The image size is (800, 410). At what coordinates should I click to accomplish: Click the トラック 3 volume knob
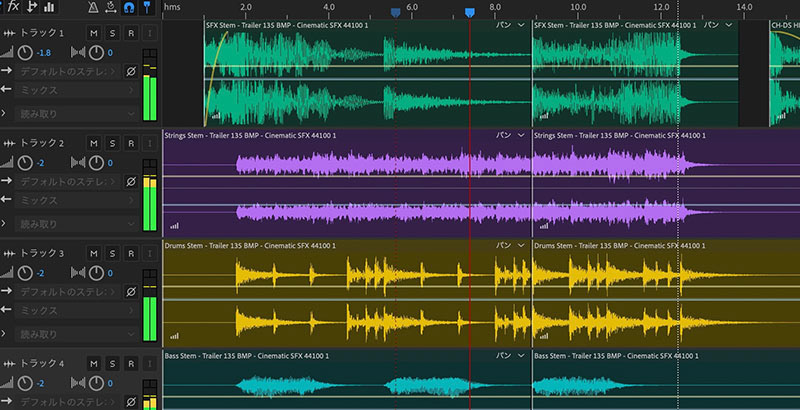[25, 273]
